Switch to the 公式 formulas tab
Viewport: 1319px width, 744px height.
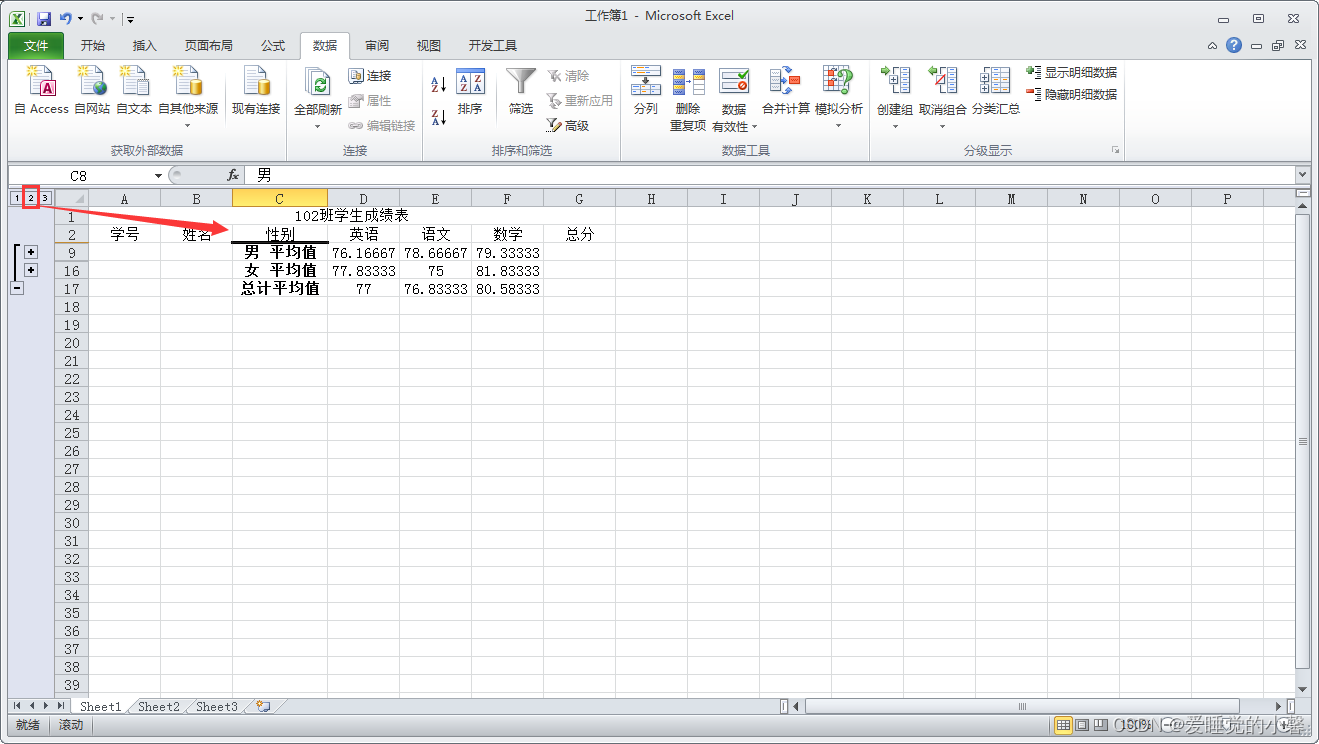click(x=273, y=46)
